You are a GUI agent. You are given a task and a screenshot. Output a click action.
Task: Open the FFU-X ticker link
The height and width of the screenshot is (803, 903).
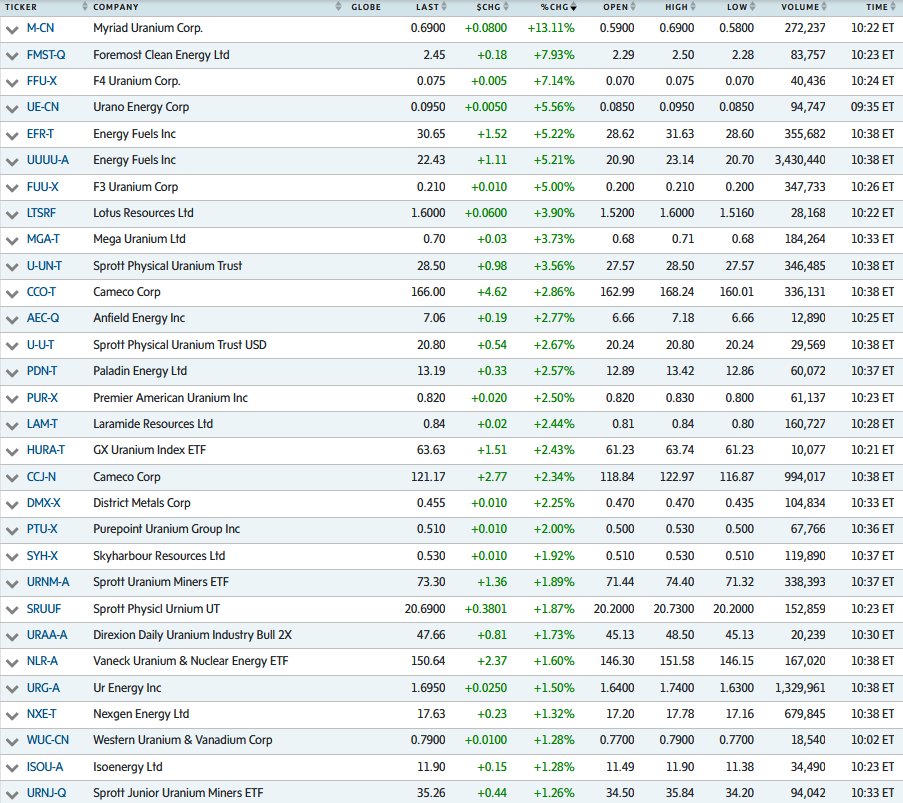point(41,81)
